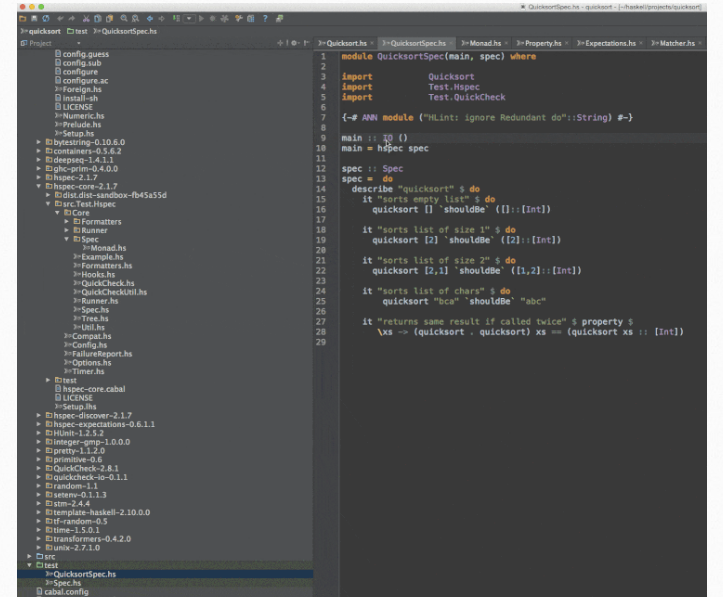The image size is (723, 597).
Task: Open the run configuration dropdown
Action: pyautogui.click(x=189, y=18)
